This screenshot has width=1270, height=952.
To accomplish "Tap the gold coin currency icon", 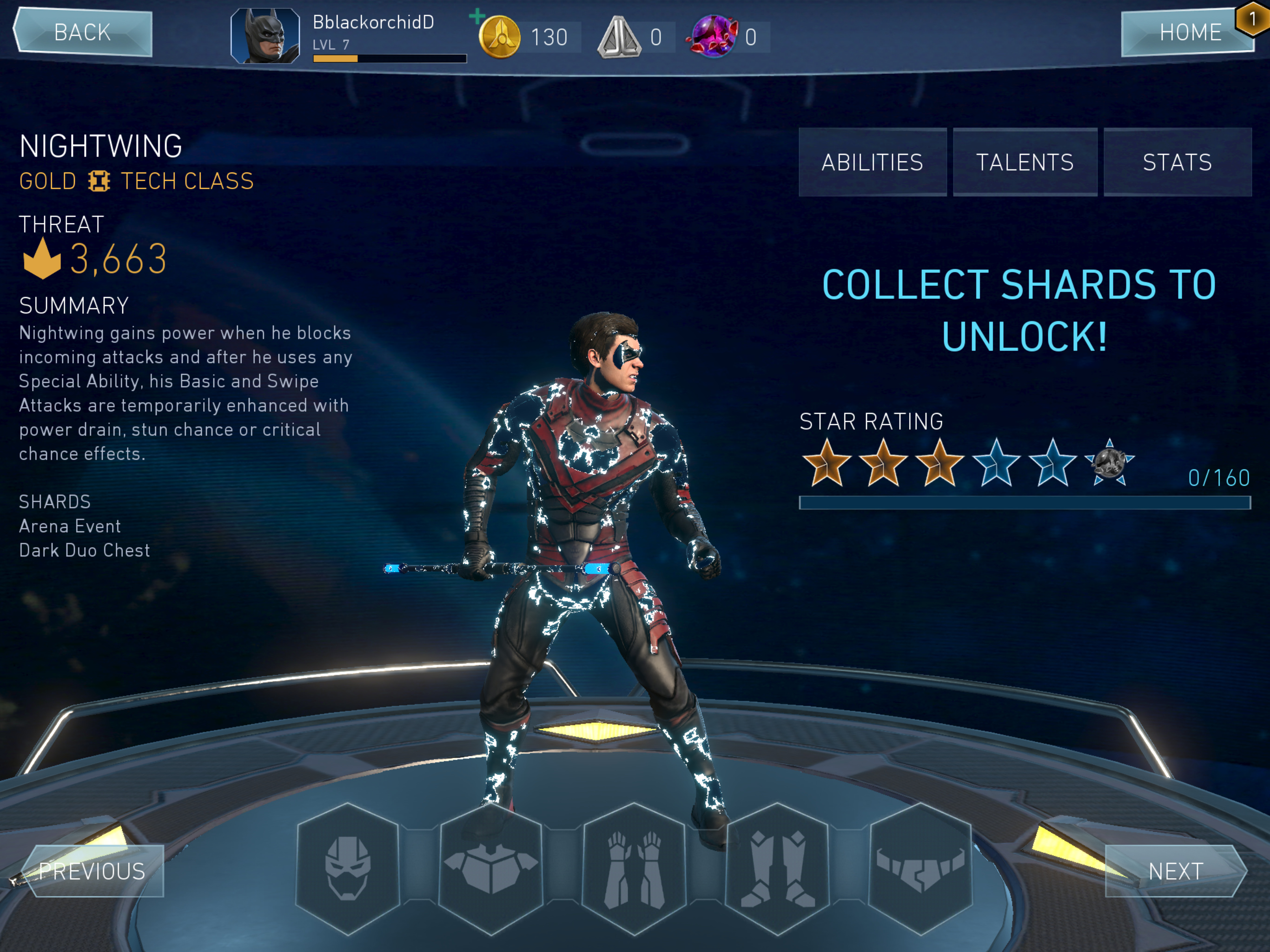I will point(500,37).
